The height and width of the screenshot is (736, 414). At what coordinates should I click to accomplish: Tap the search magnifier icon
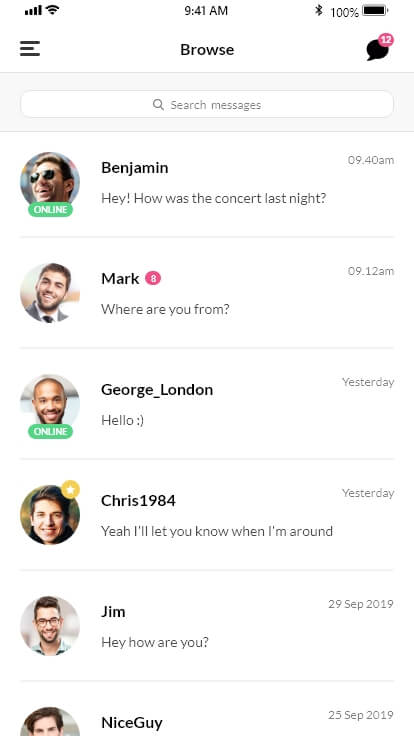pos(158,104)
